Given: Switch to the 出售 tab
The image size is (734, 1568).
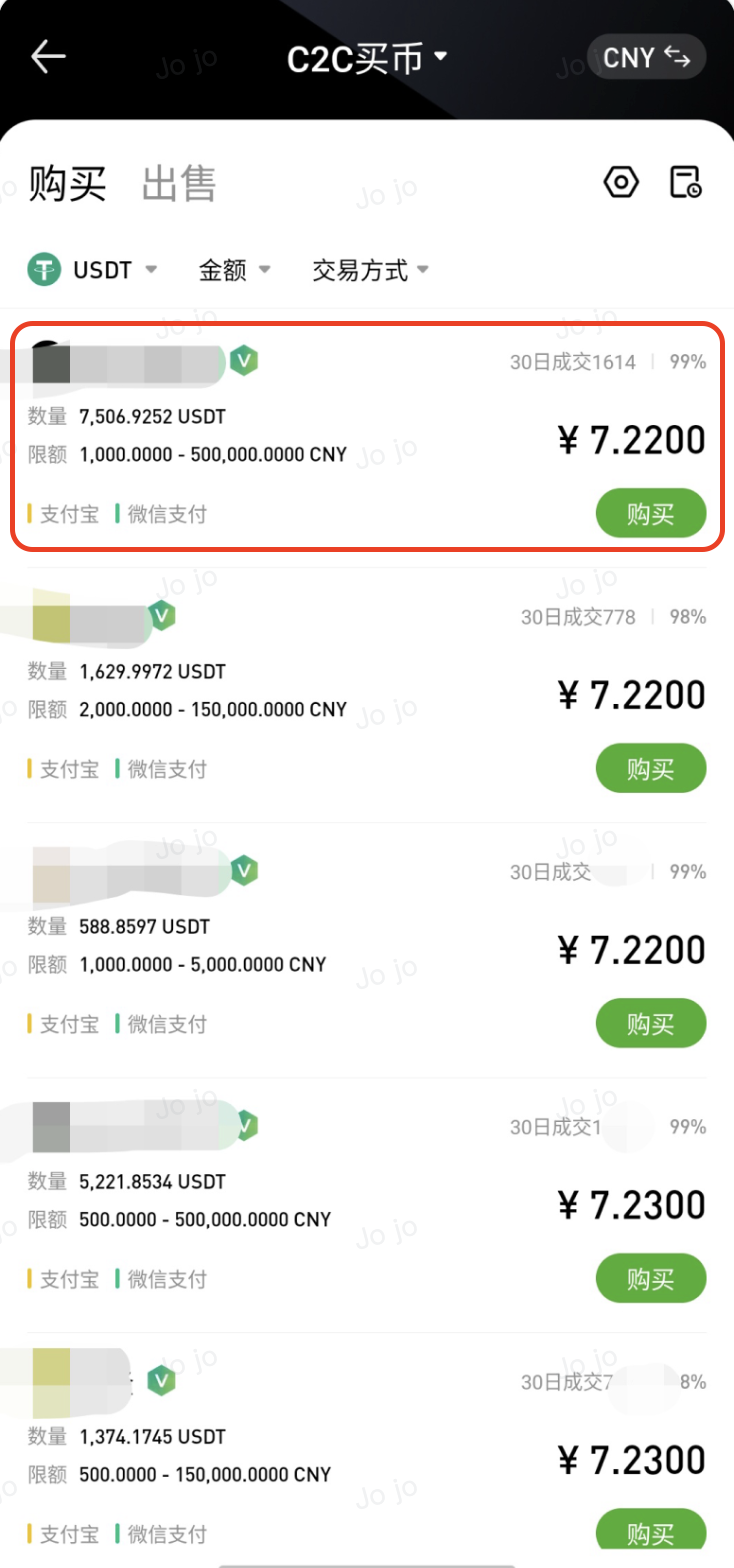Looking at the screenshot, I should (x=179, y=185).
